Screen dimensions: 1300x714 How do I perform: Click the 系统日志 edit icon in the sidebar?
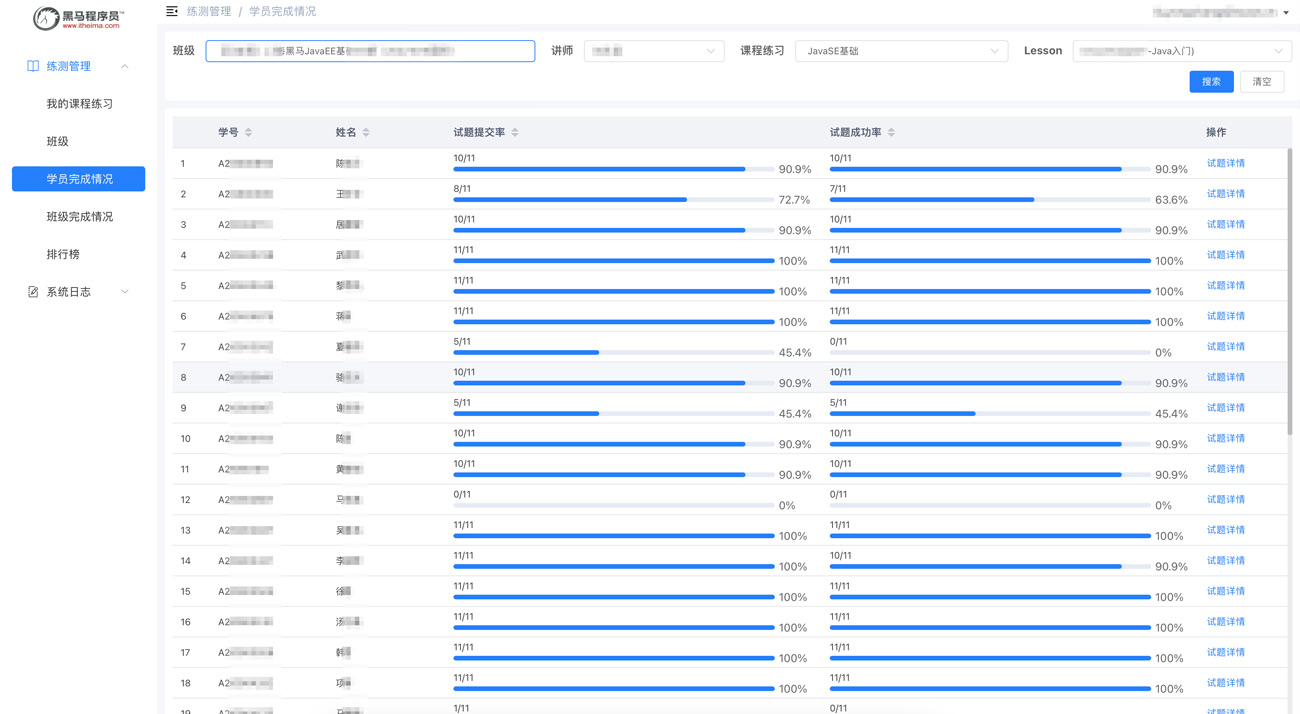[33, 292]
